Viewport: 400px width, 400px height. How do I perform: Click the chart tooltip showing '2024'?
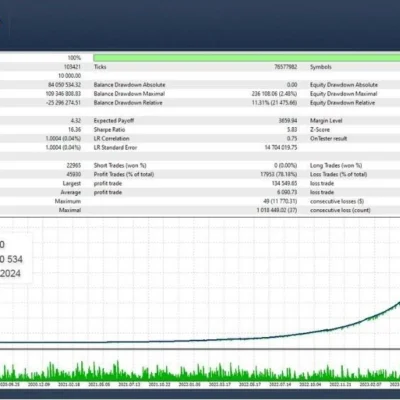pos(15,259)
